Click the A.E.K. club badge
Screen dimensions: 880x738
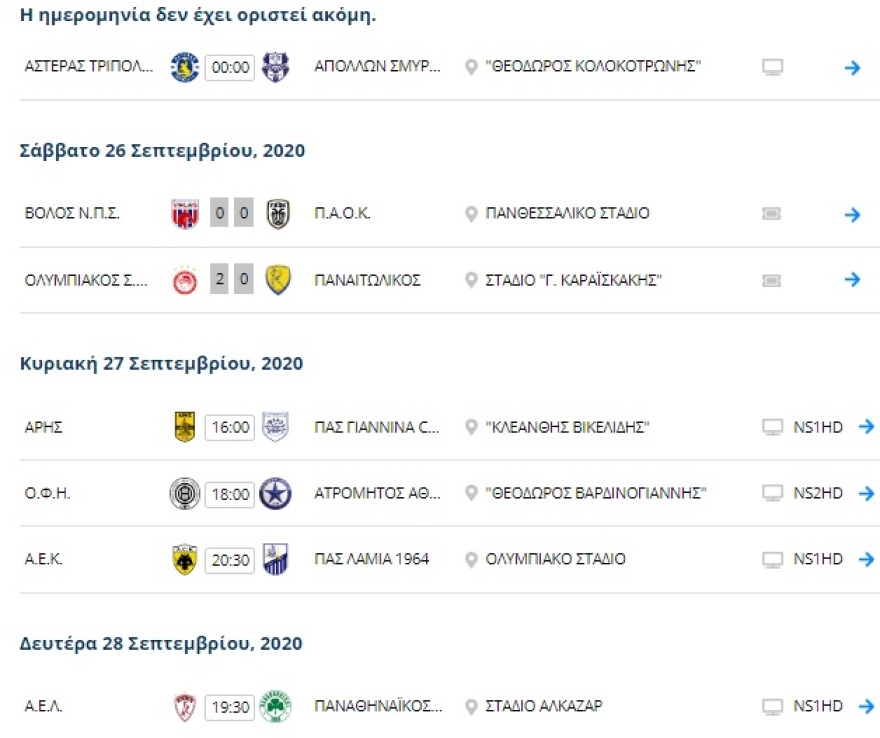[x=185, y=561]
